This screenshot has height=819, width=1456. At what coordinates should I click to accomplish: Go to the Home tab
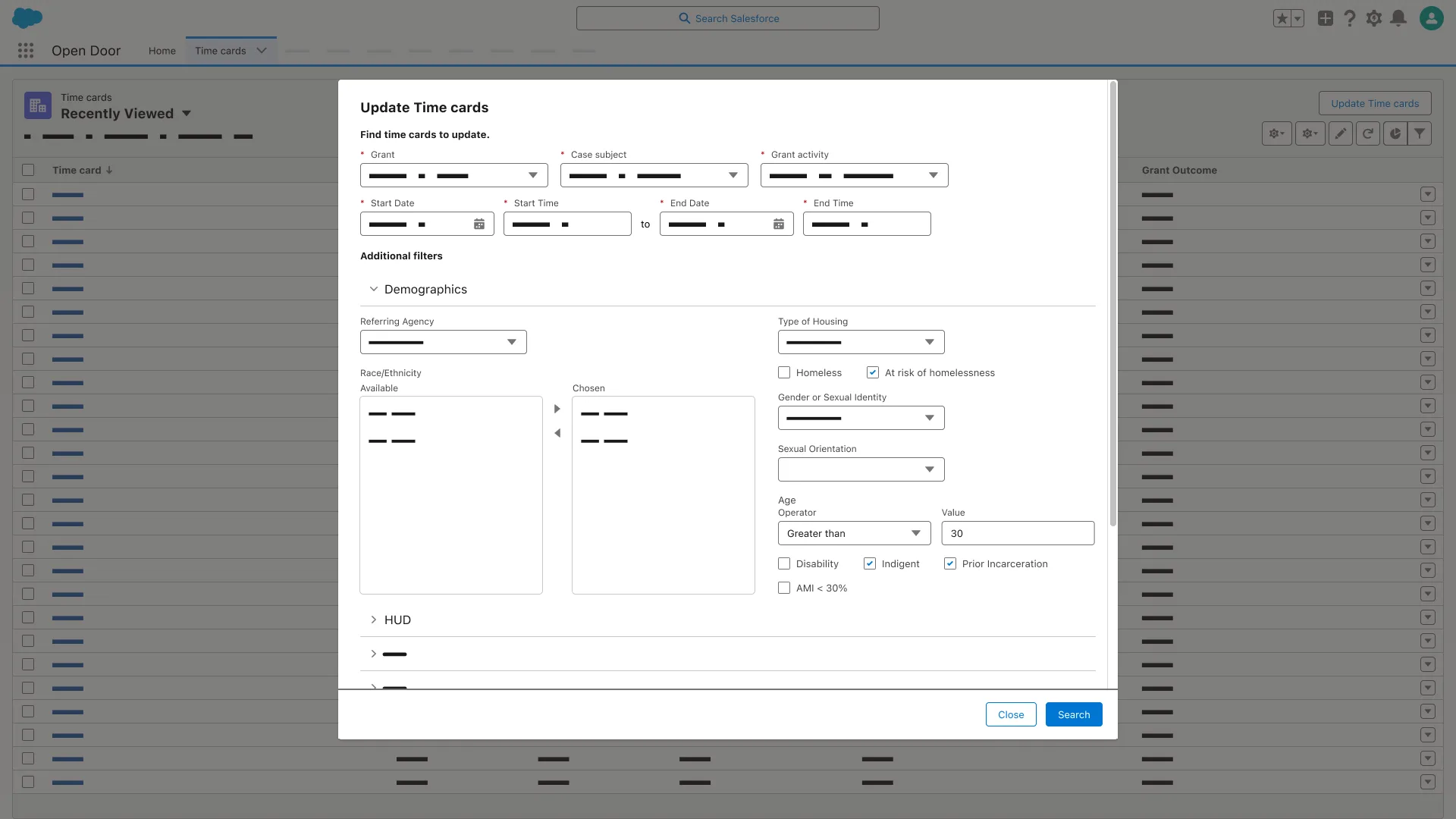coord(162,51)
